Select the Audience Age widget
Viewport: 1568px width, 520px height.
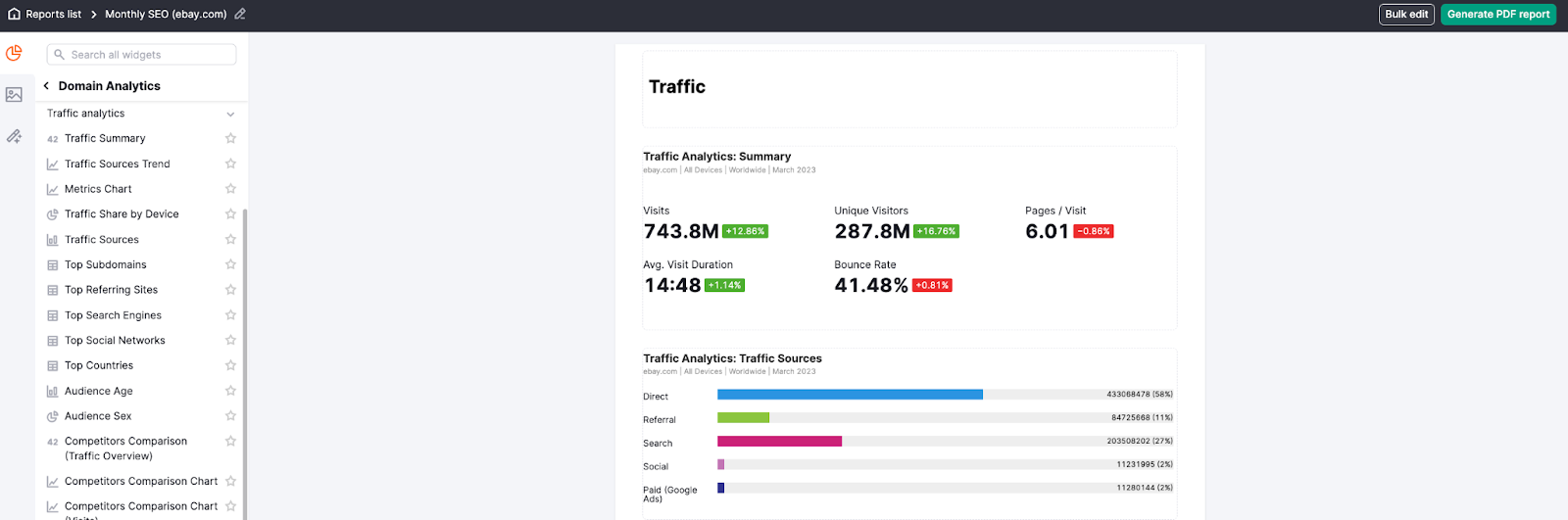[99, 391]
